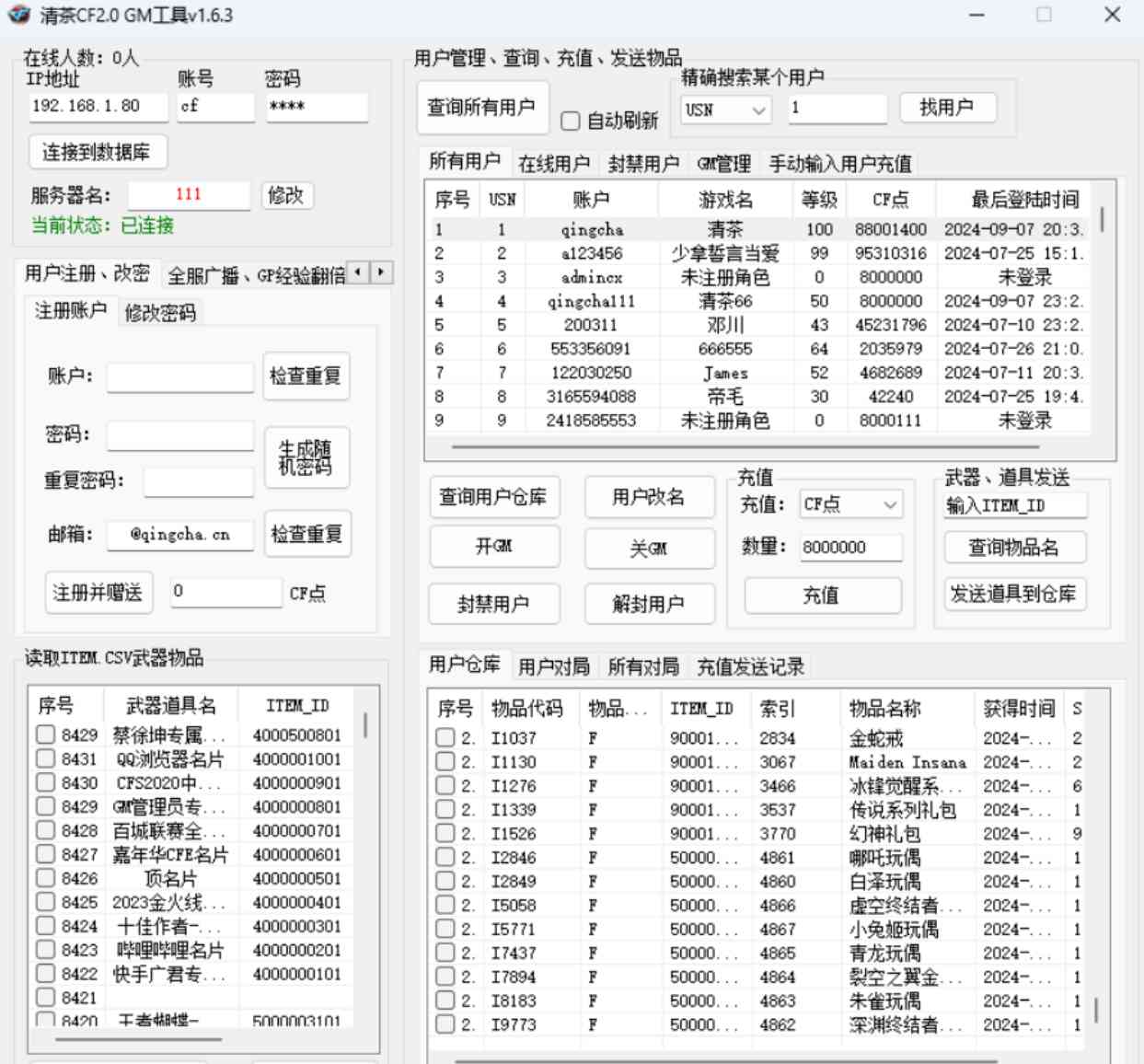
Task: Click the 重复密码 input field
Action: tap(198, 481)
